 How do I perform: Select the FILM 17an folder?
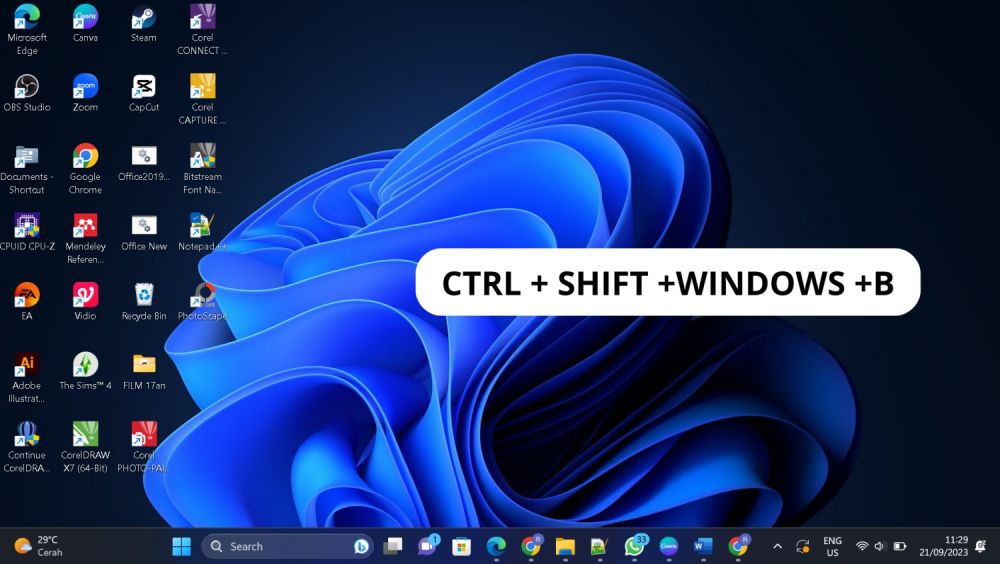click(143, 371)
